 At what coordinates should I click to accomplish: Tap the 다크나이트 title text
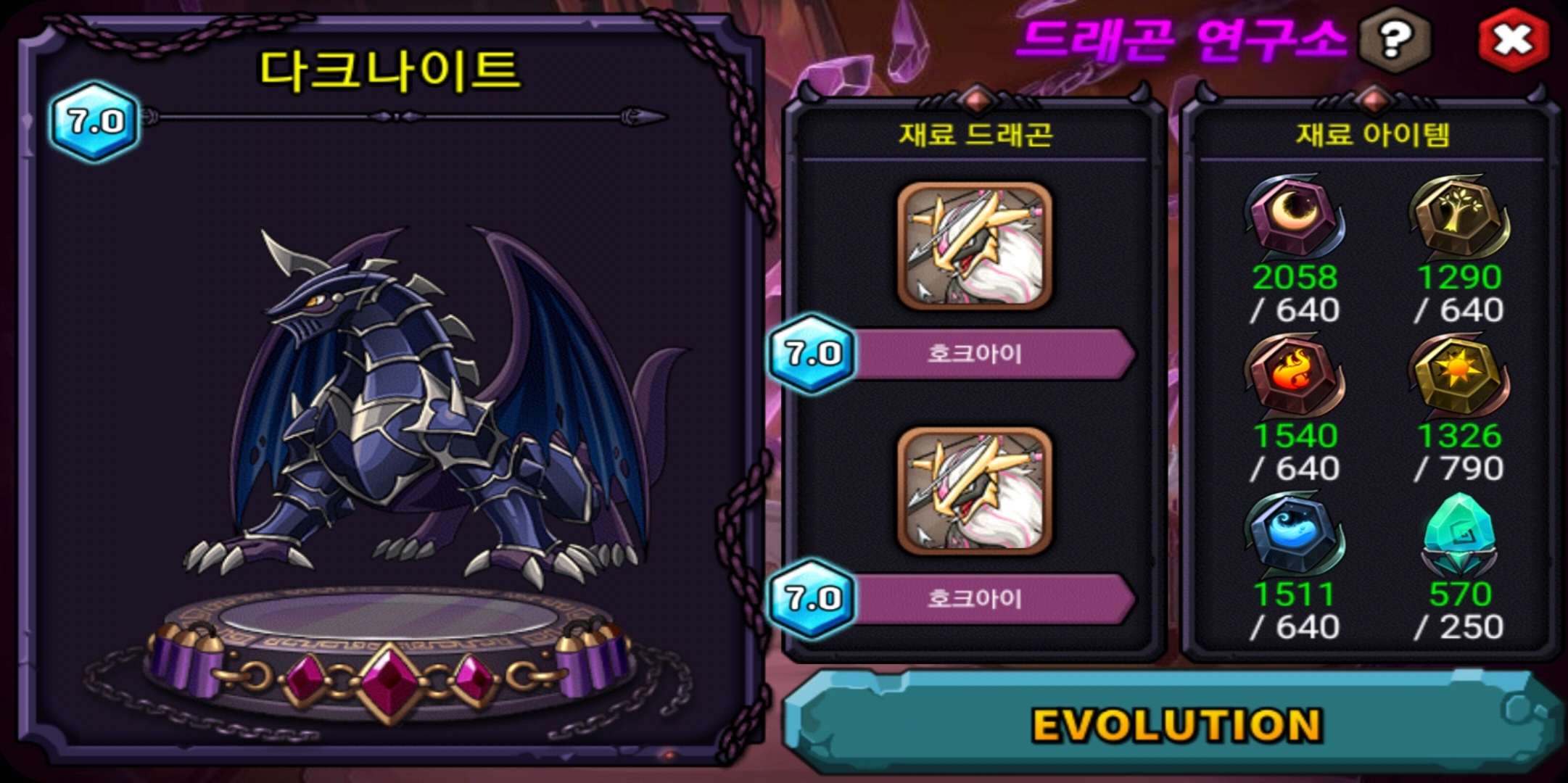[x=389, y=70]
